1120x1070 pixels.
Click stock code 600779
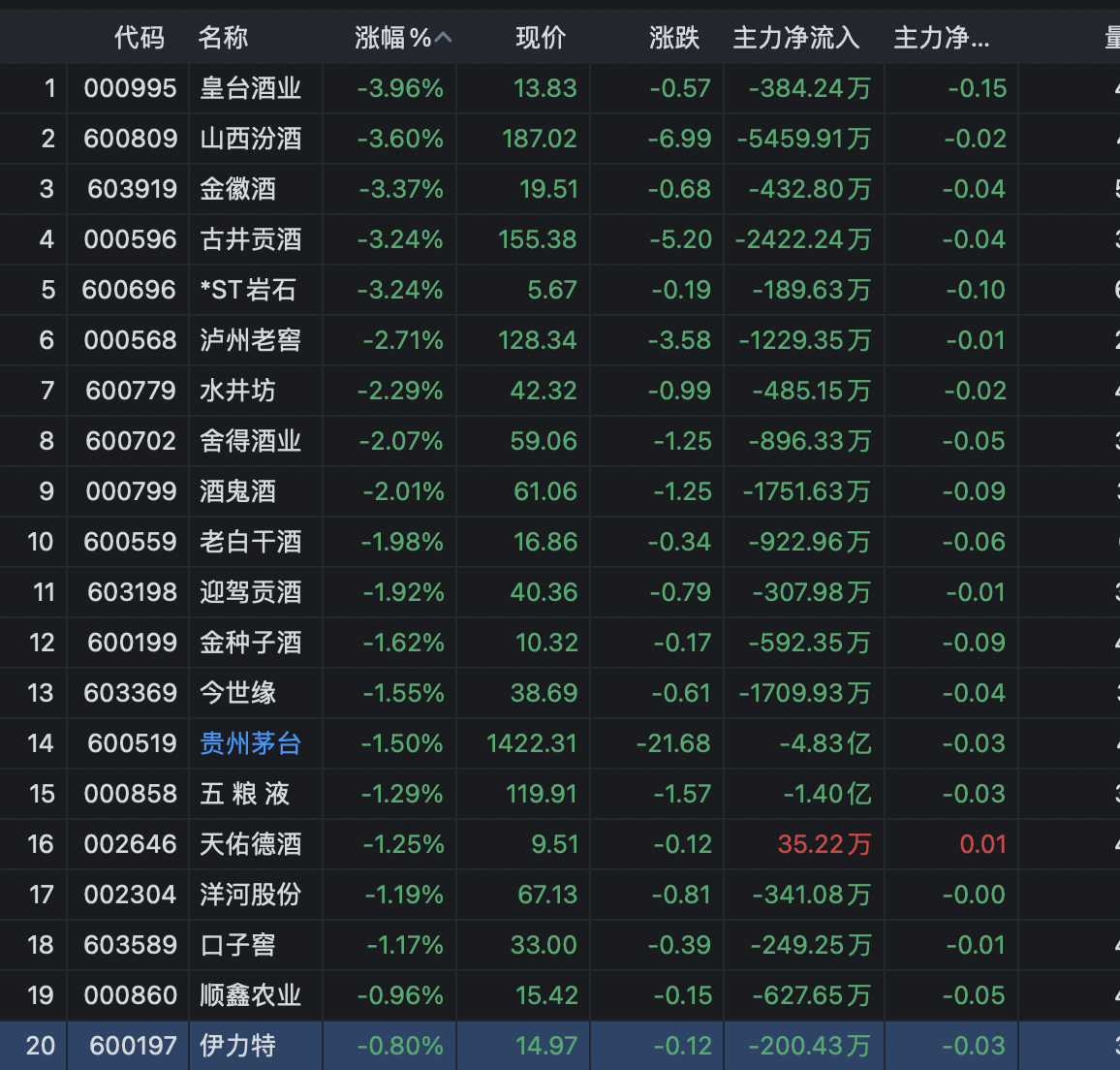point(131,391)
